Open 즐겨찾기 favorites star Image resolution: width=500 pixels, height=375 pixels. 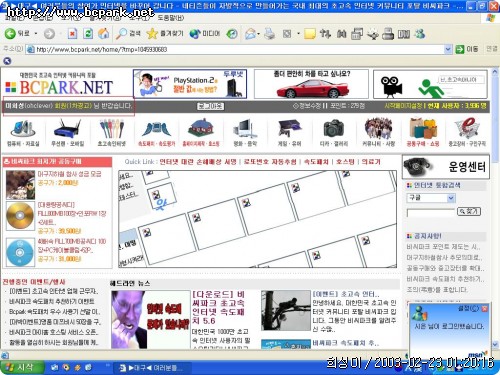[x=165, y=34]
